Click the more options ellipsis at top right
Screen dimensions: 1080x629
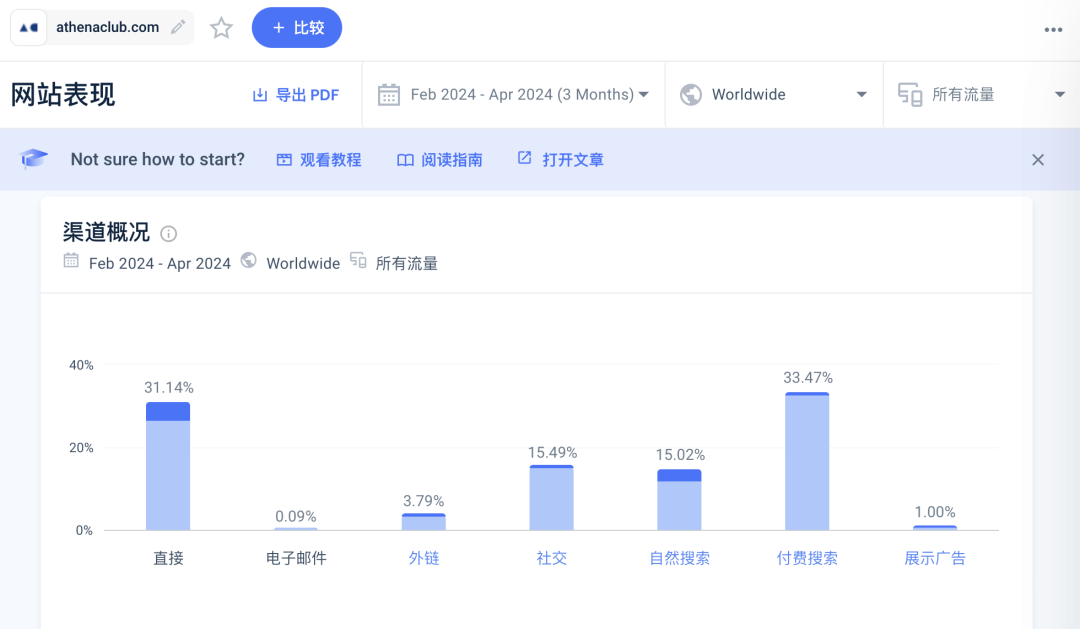[x=1052, y=28]
